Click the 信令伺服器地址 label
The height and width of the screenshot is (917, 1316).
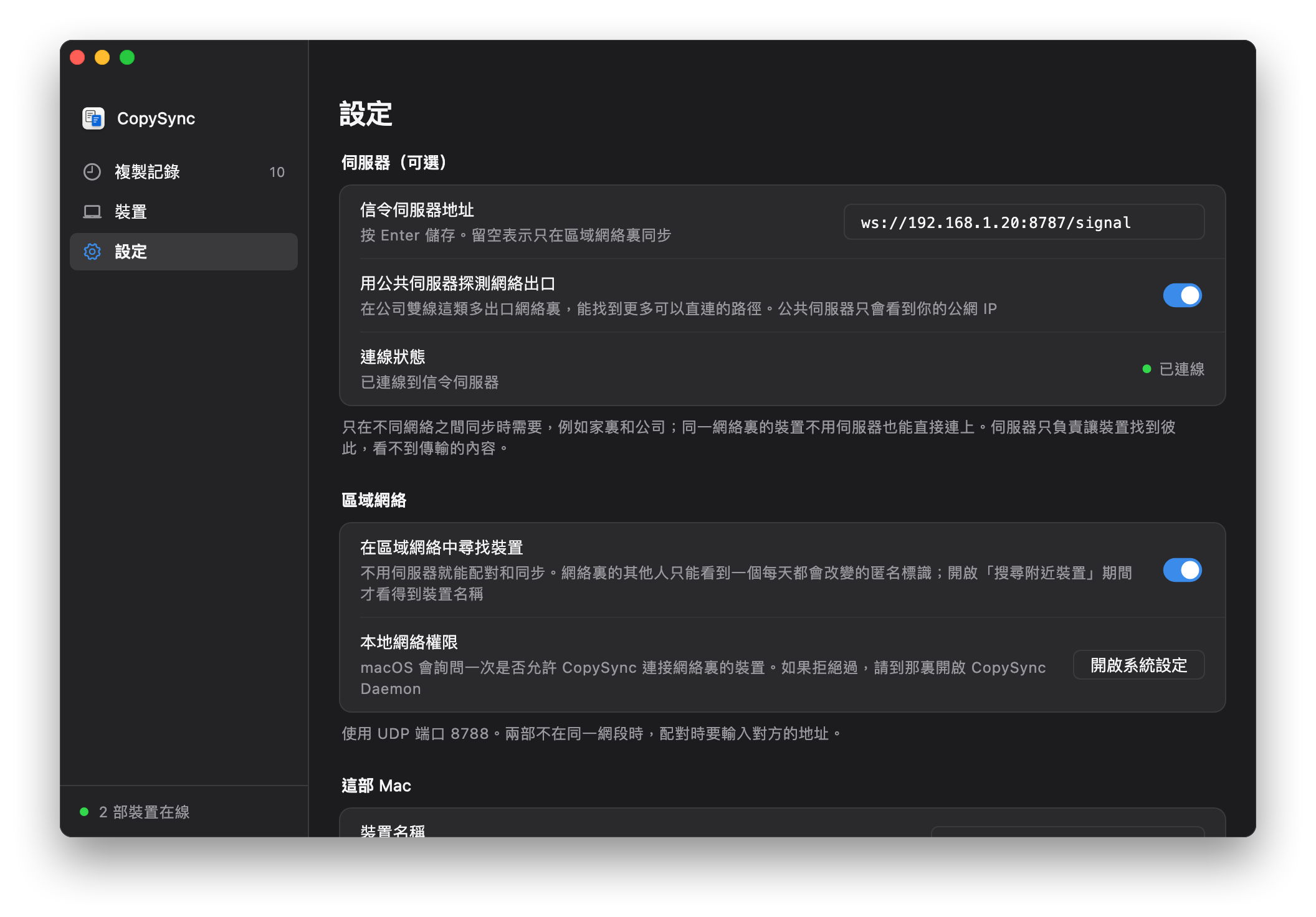point(417,210)
